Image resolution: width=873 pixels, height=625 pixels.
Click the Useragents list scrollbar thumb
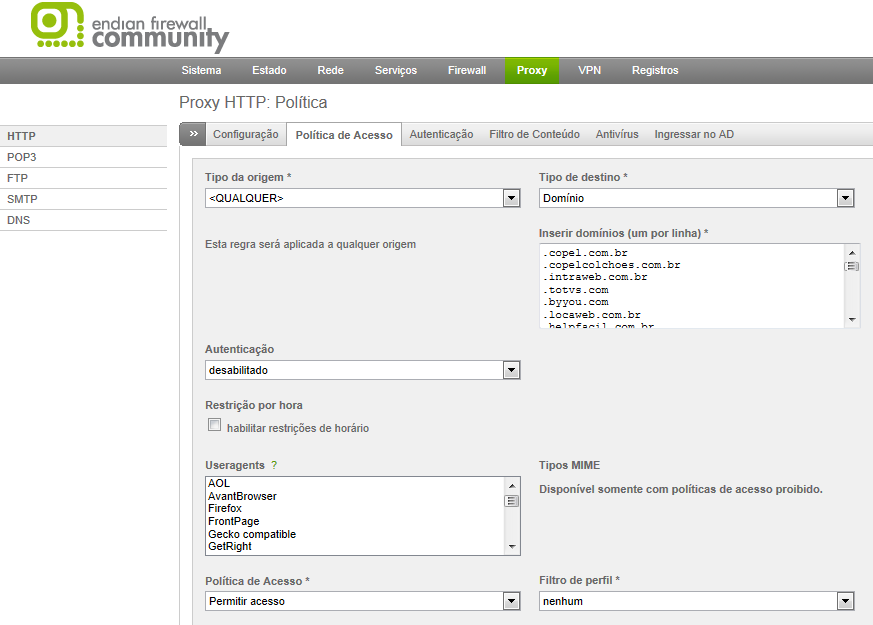[512, 501]
